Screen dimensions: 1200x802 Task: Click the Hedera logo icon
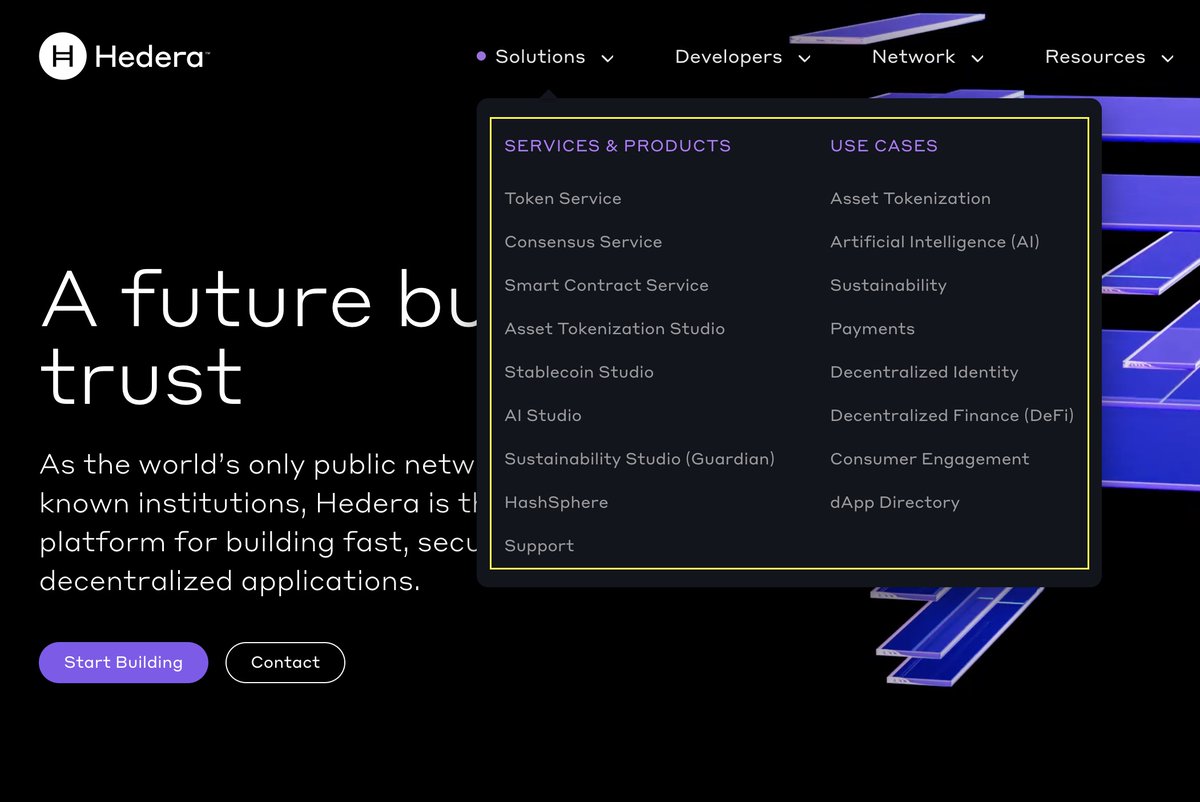point(63,56)
